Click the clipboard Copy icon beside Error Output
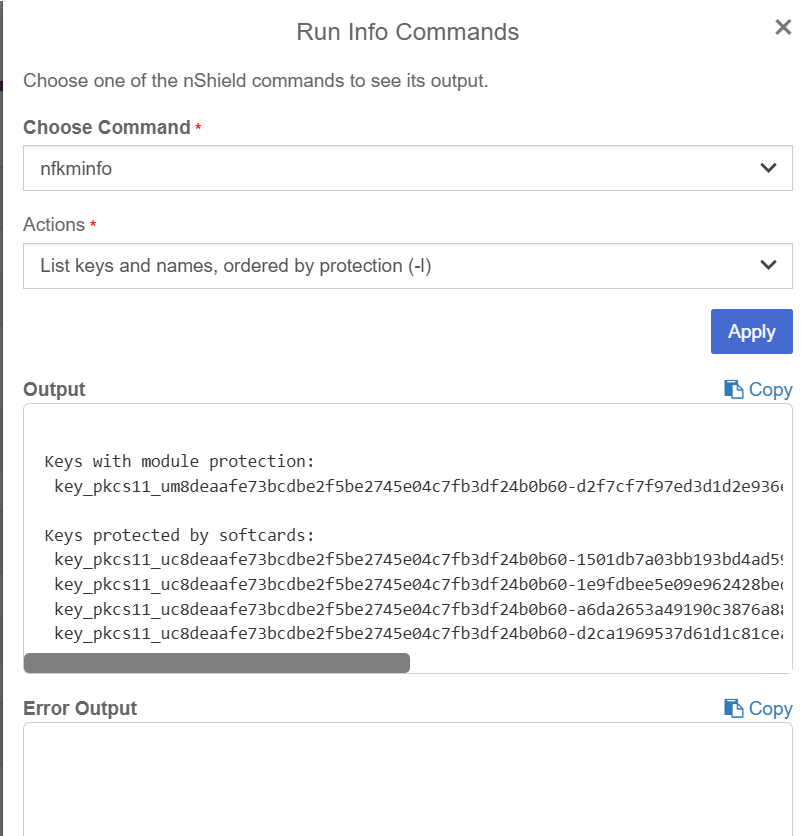 pyautogui.click(x=734, y=708)
